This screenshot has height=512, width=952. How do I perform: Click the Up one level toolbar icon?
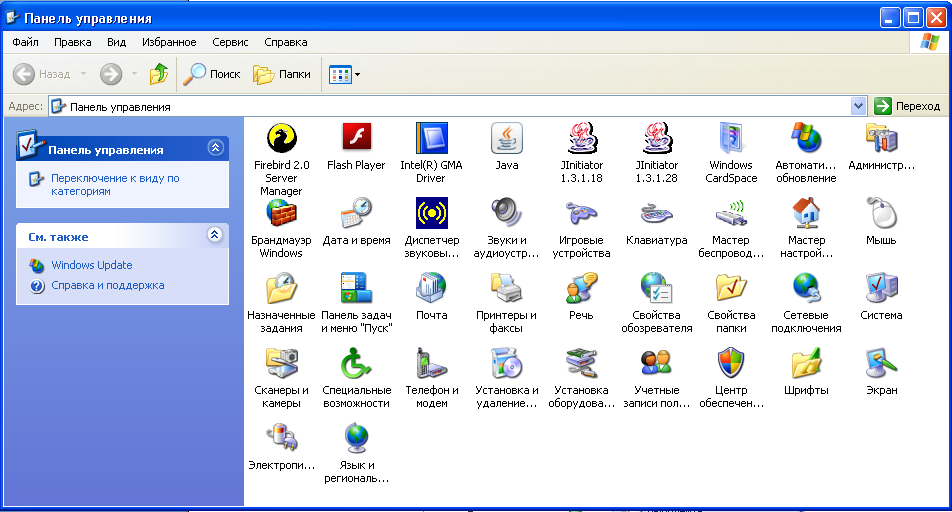tap(159, 74)
